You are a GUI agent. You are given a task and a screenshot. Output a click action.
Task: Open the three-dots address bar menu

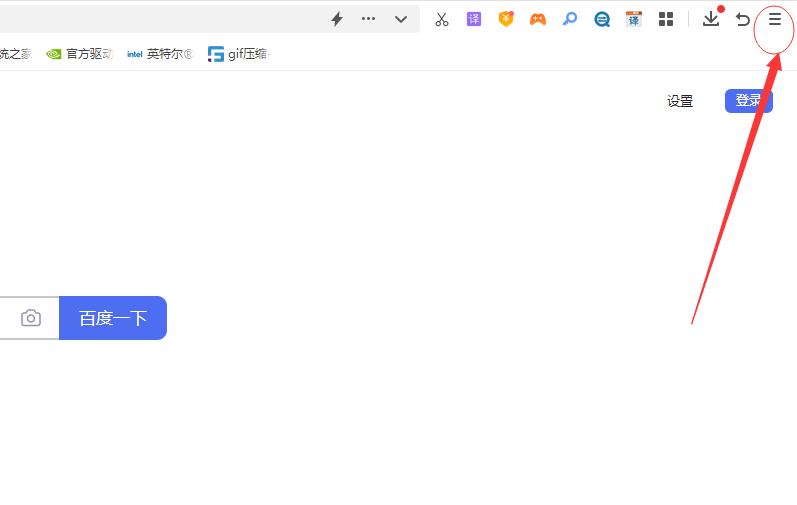369,19
